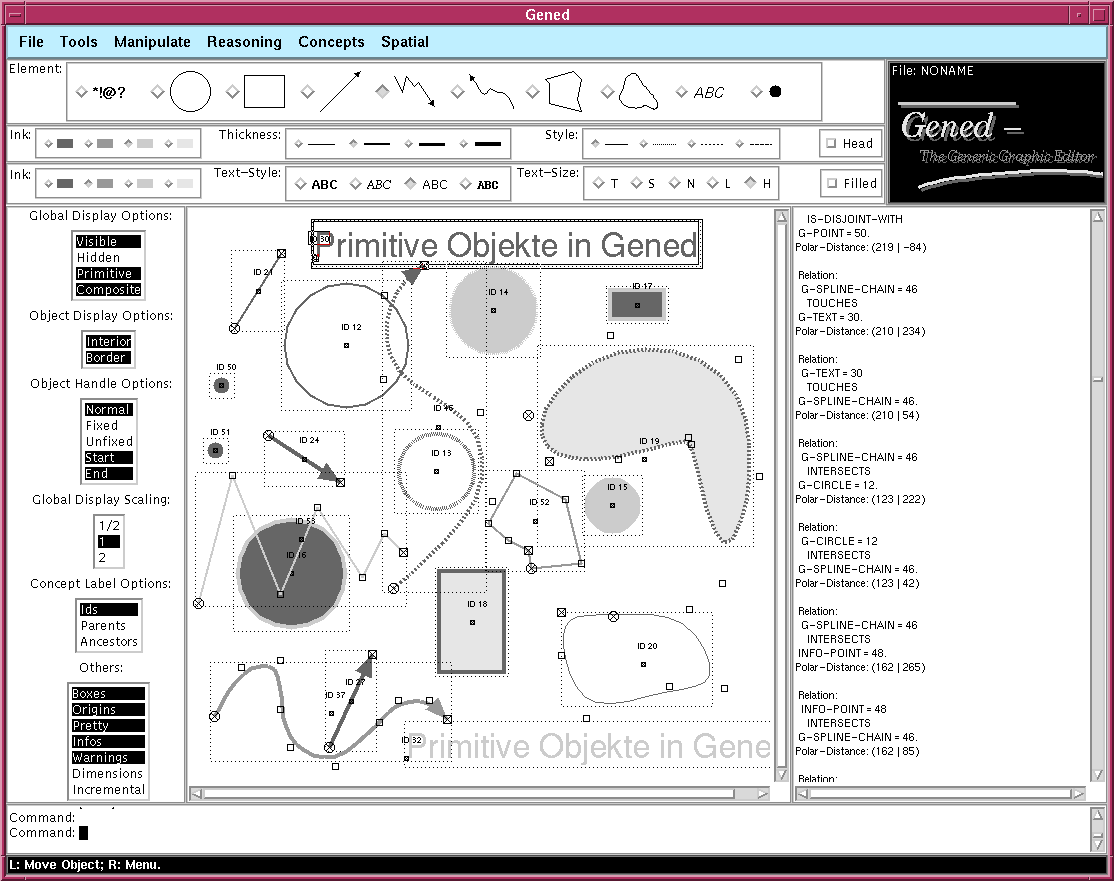The image size is (1114, 881).
Task: Select the *!@? element type
Action: [102, 92]
